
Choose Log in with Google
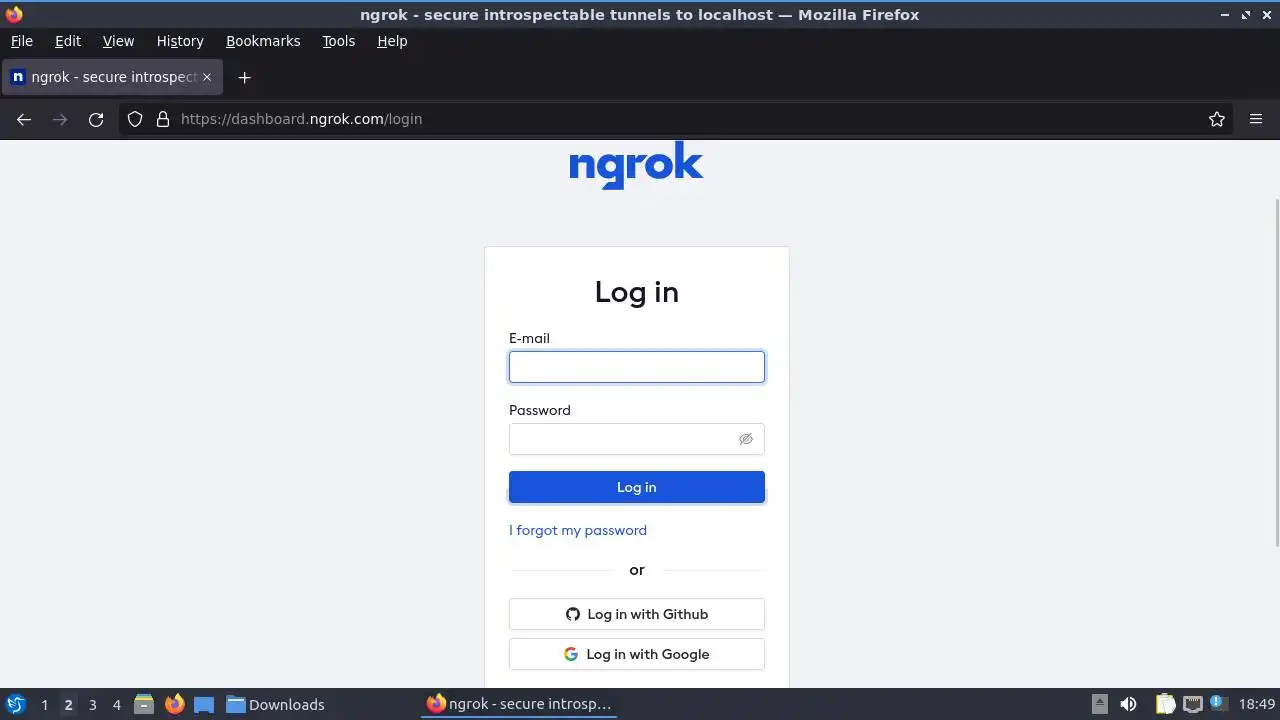[x=637, y=654]
